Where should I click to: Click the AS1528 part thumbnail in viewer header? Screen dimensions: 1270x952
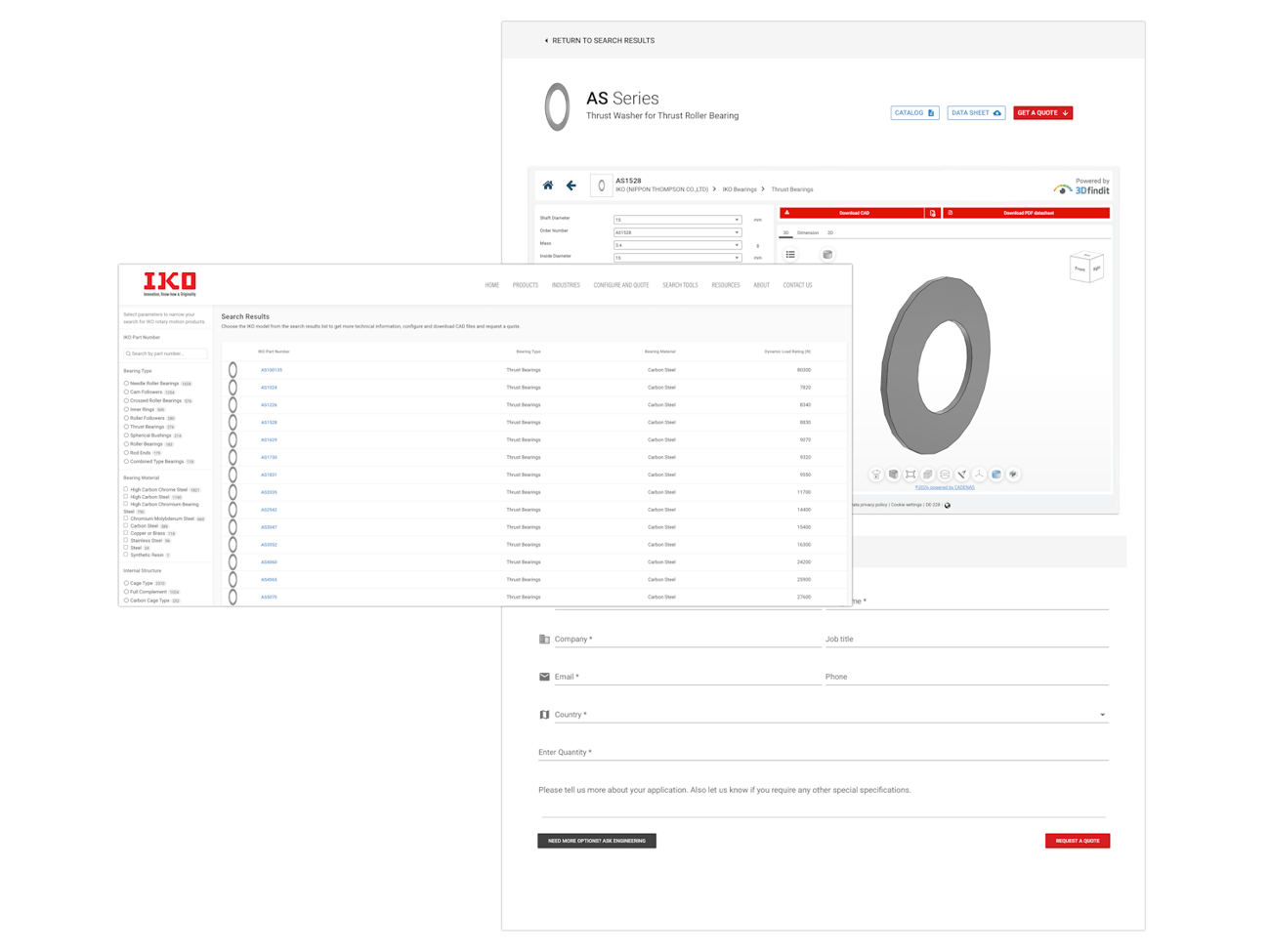tap(601, 186)
